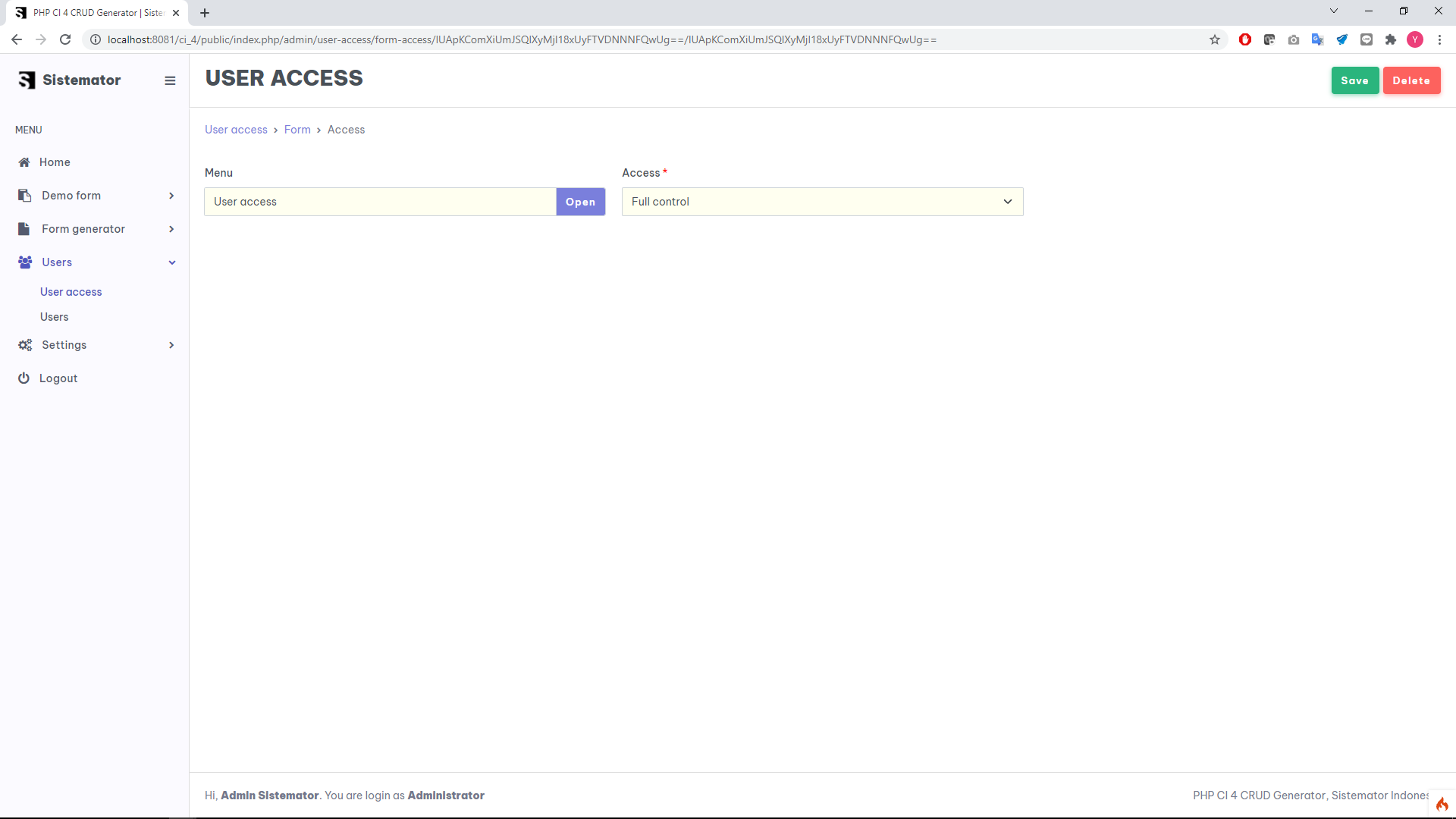Click the Users group icon
This screenshot has height=819, width=1456.
tap(25, 262)
